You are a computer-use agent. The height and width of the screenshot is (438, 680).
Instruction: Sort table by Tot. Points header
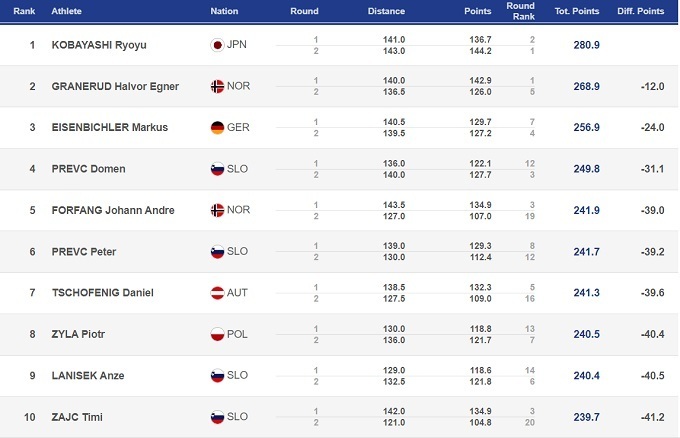pyautogui.click(x=575, y=11)
